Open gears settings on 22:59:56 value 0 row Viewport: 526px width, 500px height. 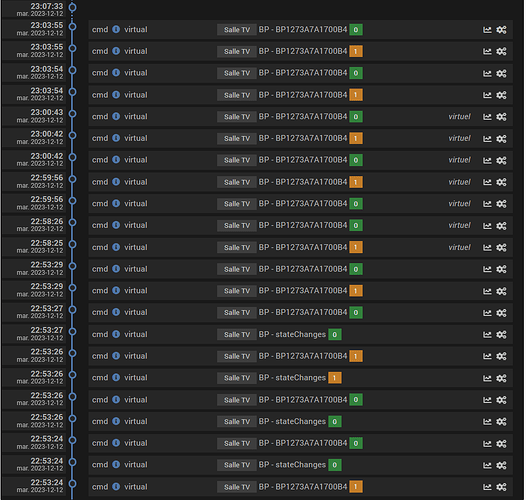pos(502,204)
